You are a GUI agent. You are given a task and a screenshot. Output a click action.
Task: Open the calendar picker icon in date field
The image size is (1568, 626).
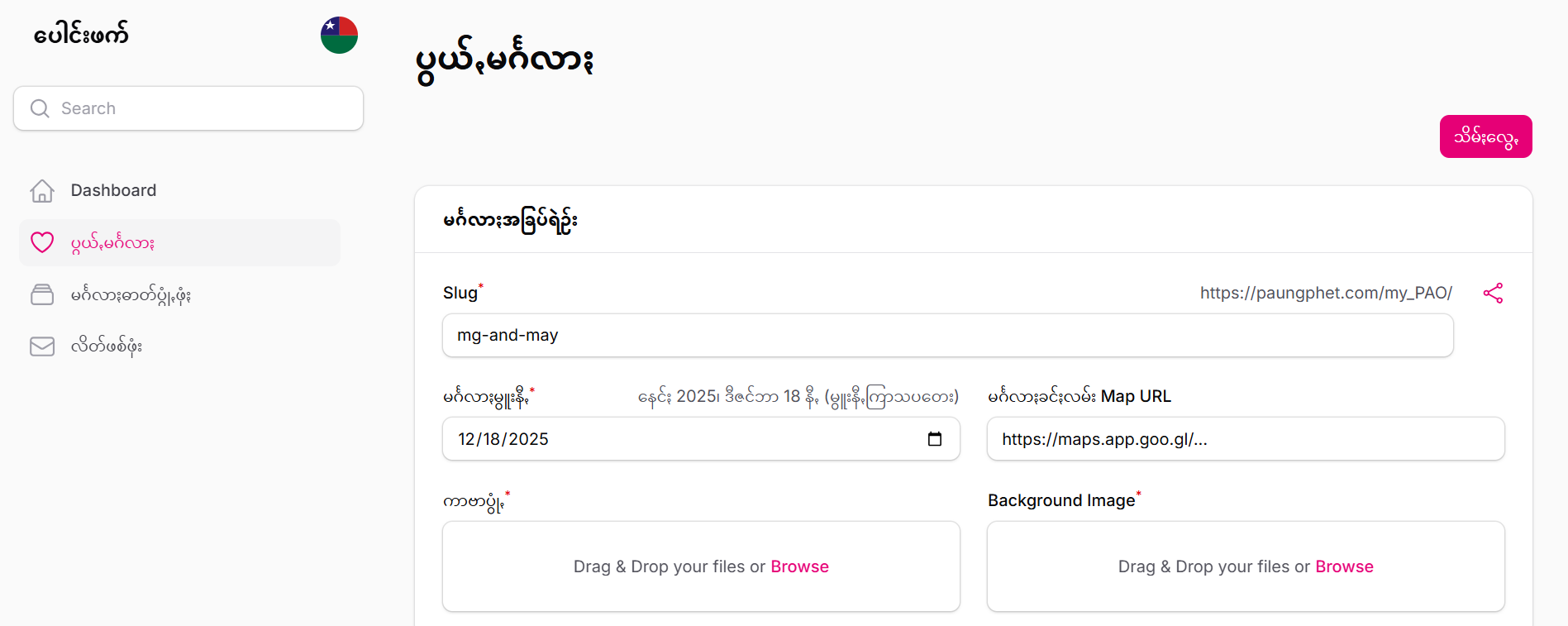pos(934,439)
